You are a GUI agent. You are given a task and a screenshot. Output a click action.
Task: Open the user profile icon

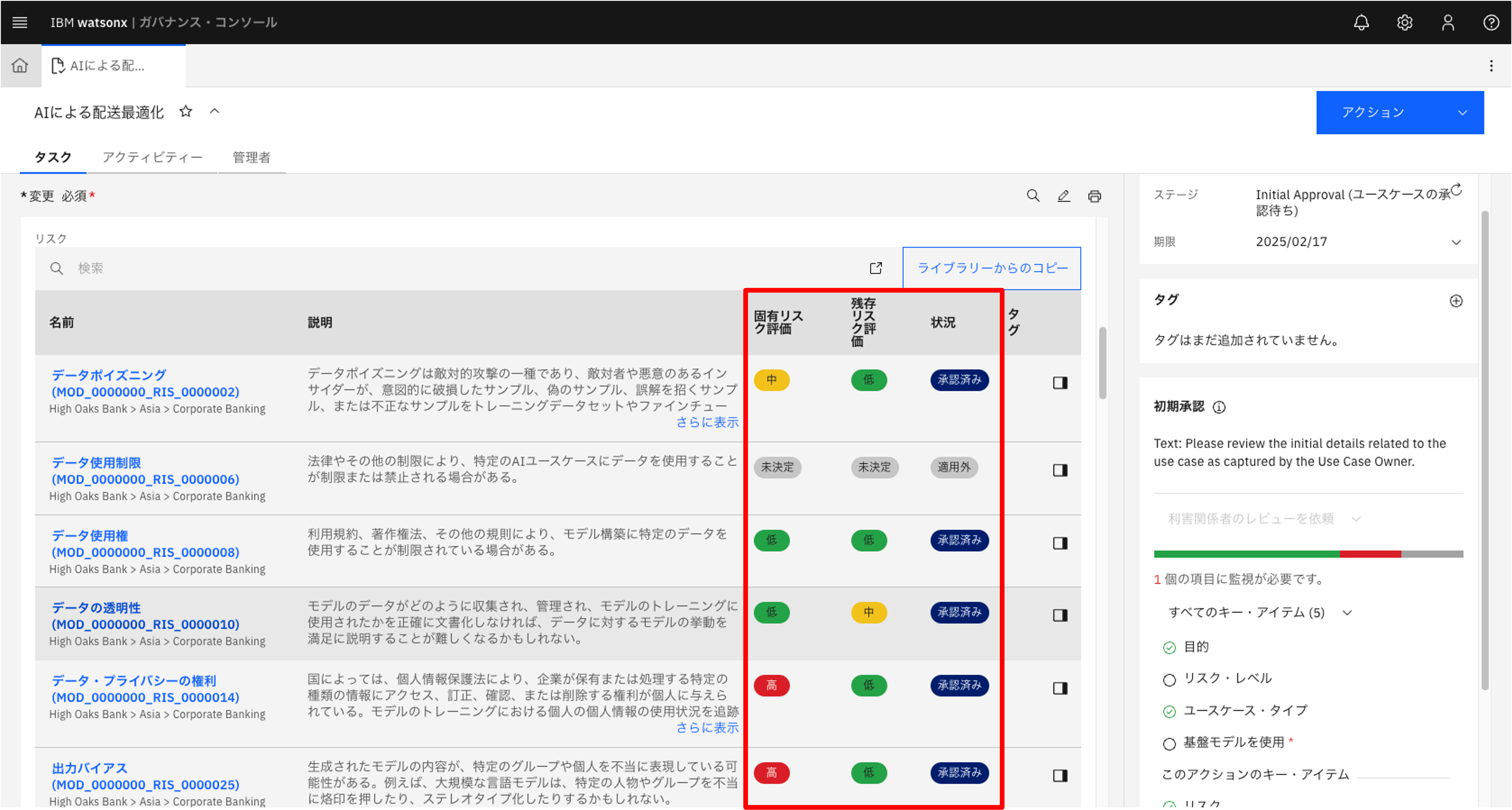tap(1448, 22)
